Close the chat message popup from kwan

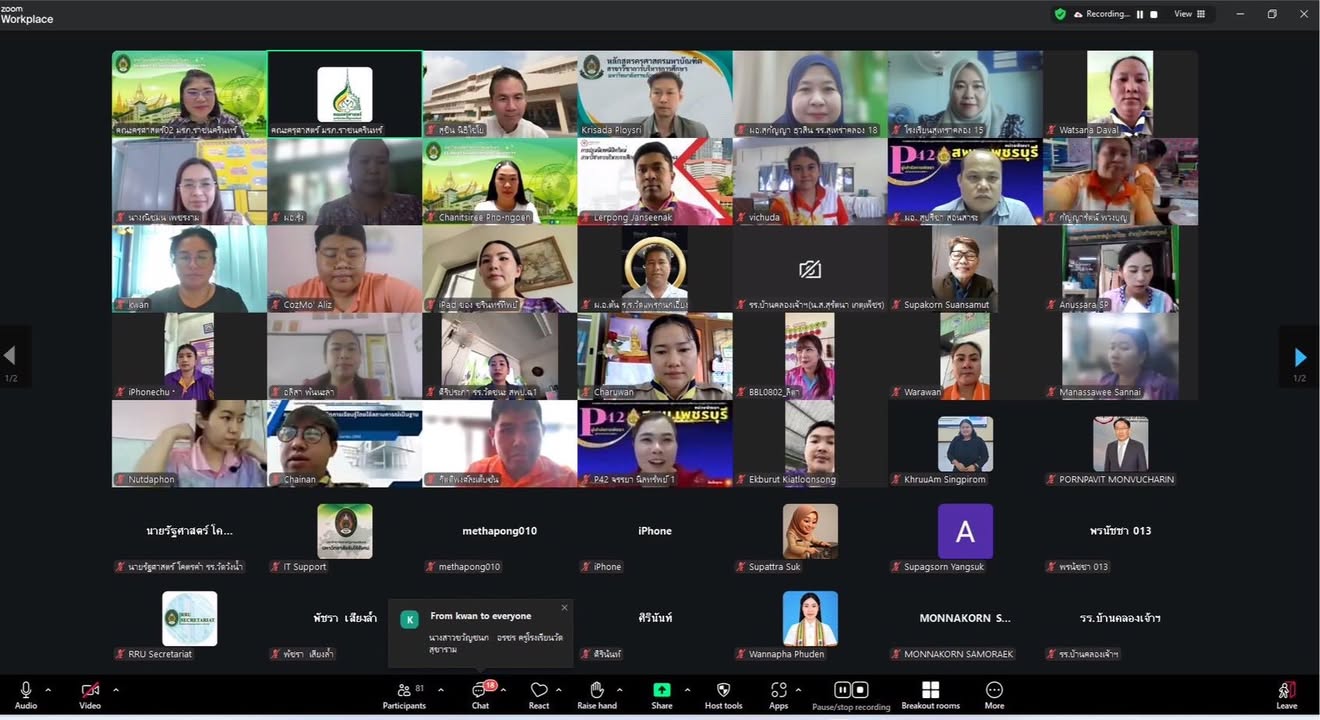564,607
